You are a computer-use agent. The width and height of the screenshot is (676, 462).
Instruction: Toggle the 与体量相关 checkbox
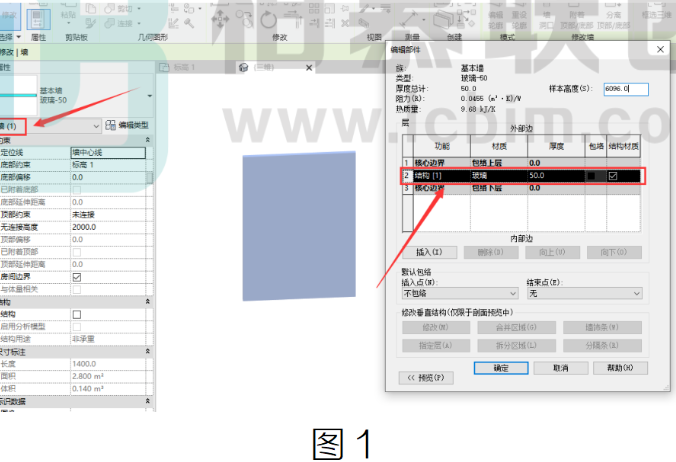[x=77, y=290]
